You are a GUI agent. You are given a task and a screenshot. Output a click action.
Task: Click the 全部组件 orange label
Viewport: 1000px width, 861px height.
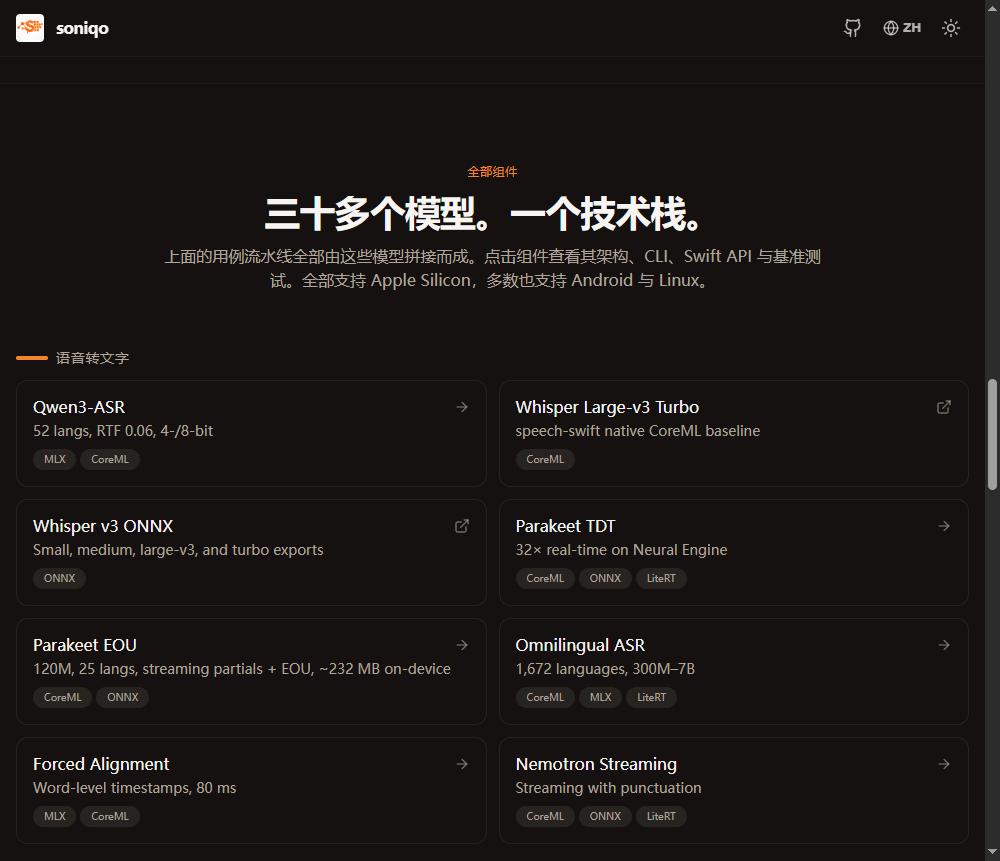click(x=492, y=172)
